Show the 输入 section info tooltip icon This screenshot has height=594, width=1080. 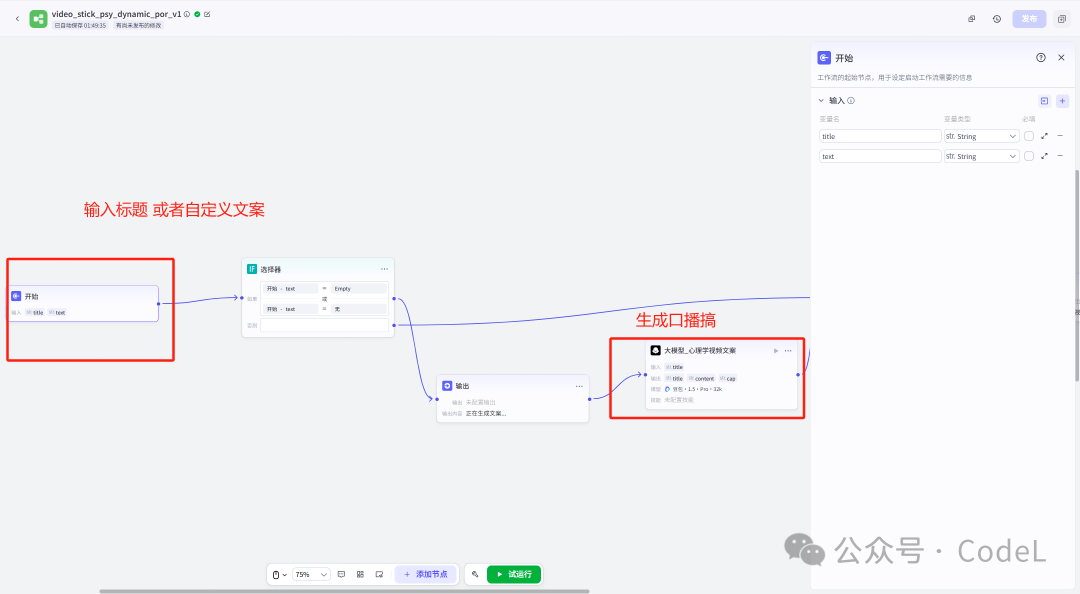click(851, 101)
